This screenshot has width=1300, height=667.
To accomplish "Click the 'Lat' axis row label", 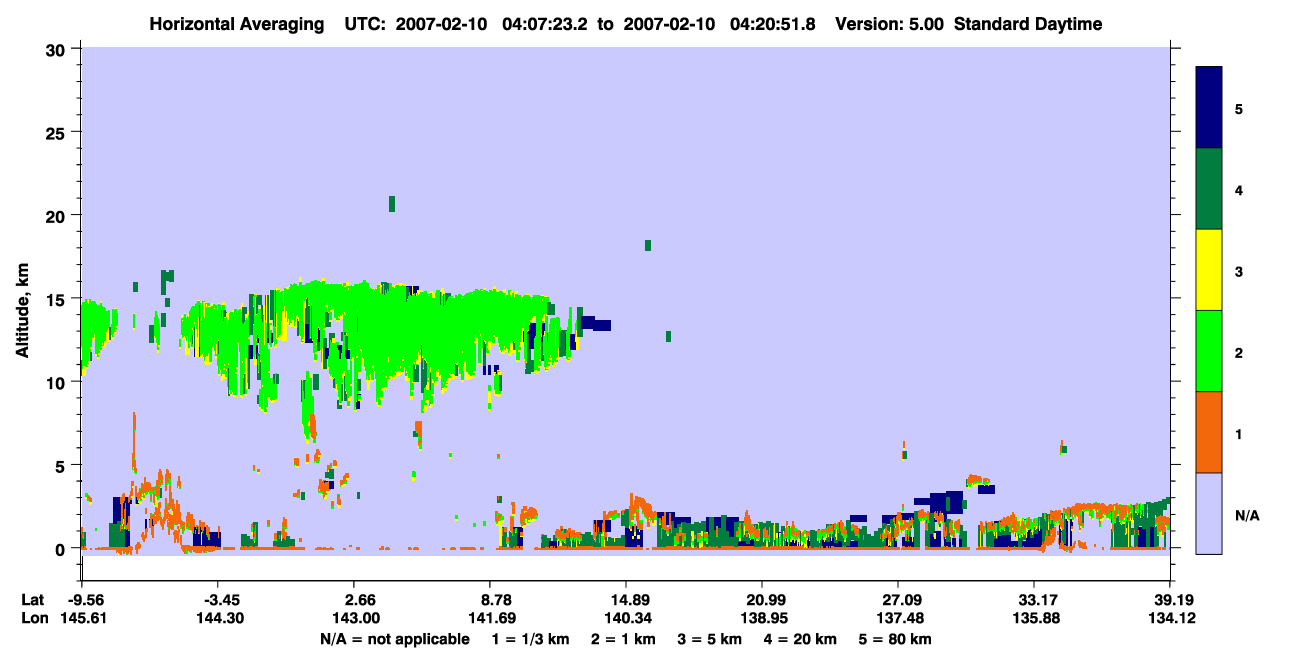I will (33, 600).
